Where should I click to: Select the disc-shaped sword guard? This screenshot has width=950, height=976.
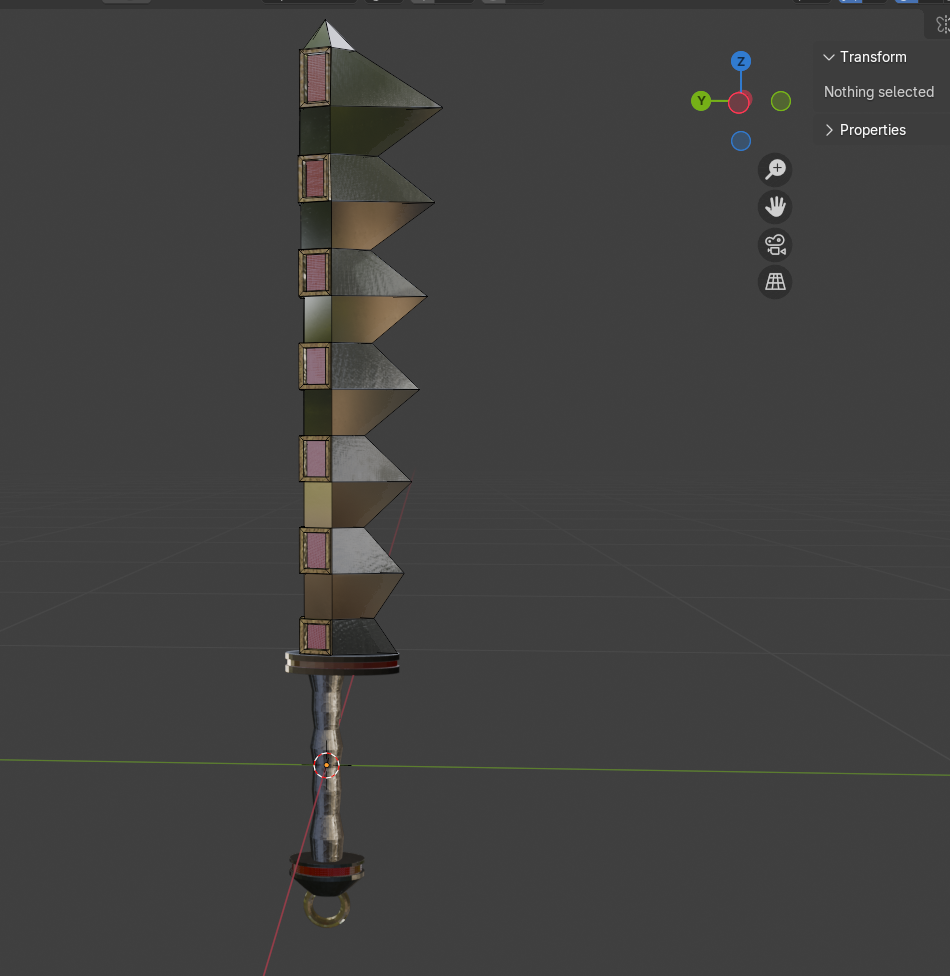click(x=342, y=662)
